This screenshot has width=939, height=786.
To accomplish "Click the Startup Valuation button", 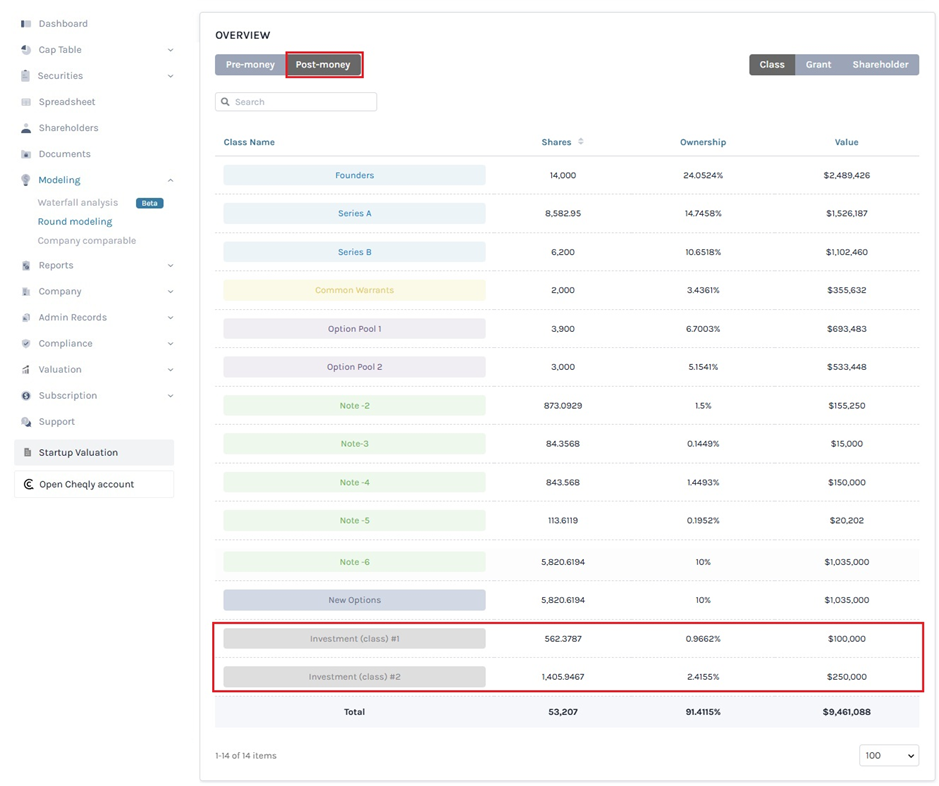I will (x=94, y=453).
